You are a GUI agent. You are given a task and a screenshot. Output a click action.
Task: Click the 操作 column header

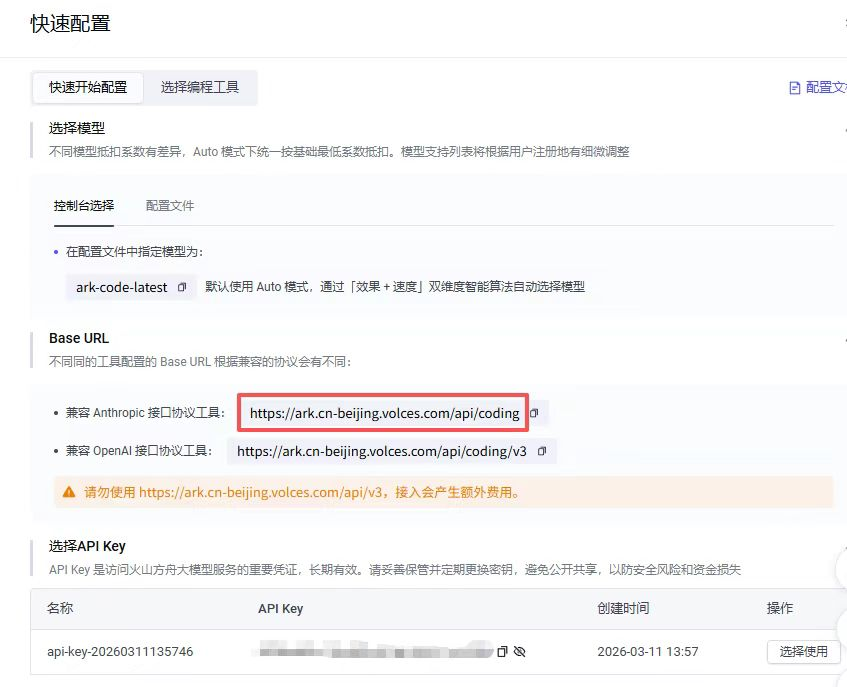click(779, 608)
